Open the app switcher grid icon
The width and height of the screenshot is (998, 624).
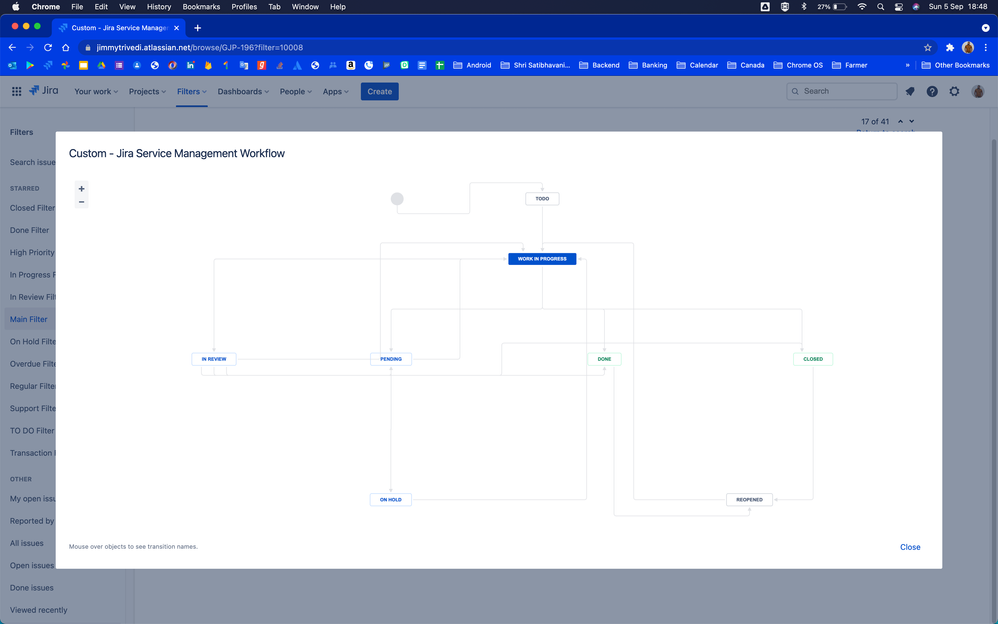(x=16, y=90)
